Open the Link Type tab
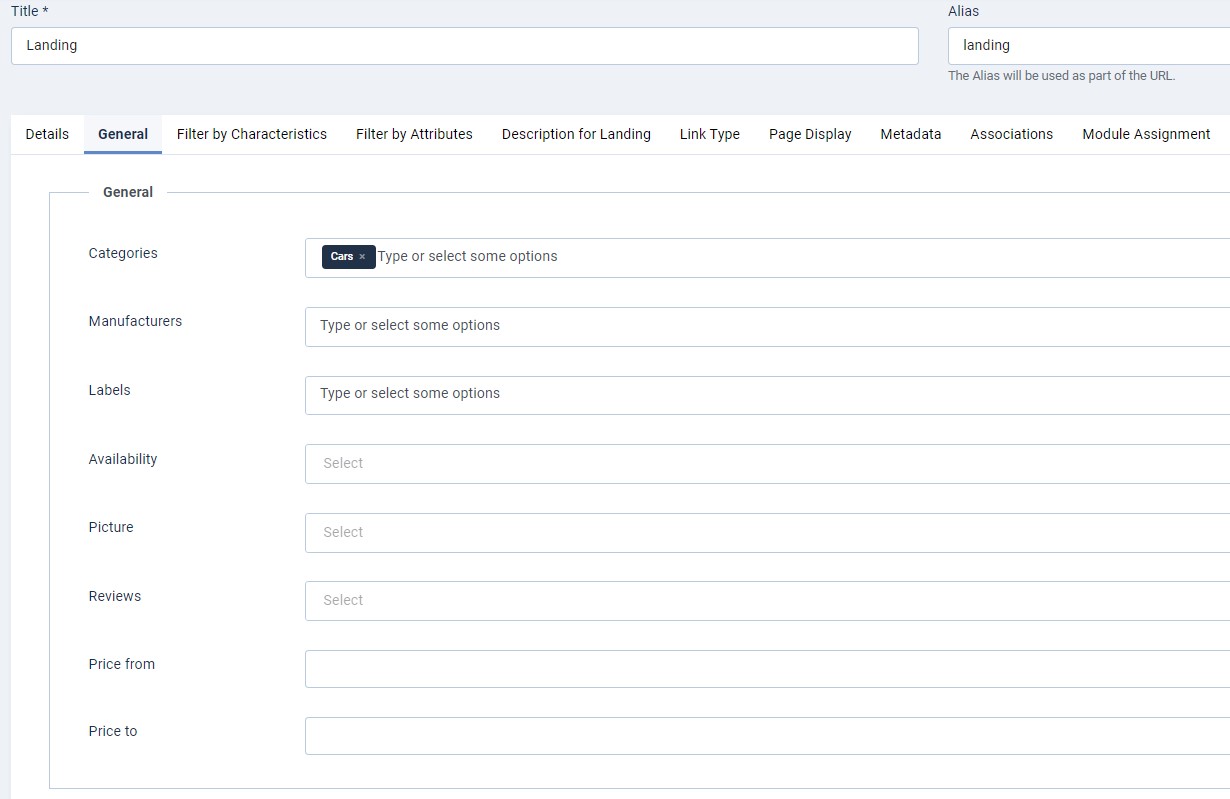The image size is (1230, 799). pos(710,134)
